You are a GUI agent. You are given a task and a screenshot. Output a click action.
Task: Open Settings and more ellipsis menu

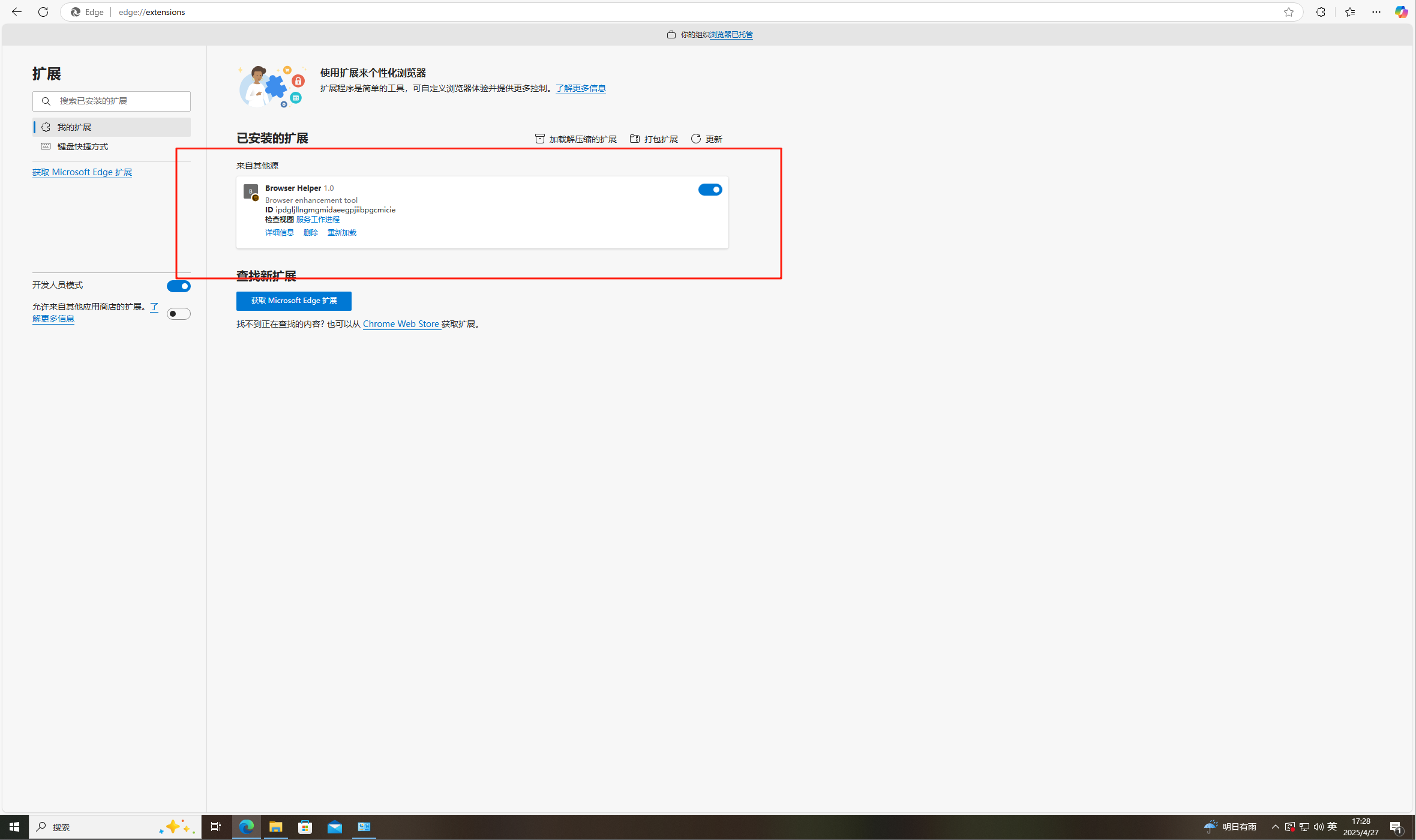1376,12
